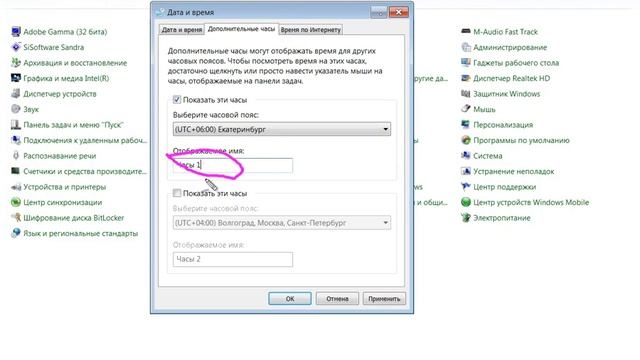Click Центр устройств Windows Mobile icon

coord(466,202)
